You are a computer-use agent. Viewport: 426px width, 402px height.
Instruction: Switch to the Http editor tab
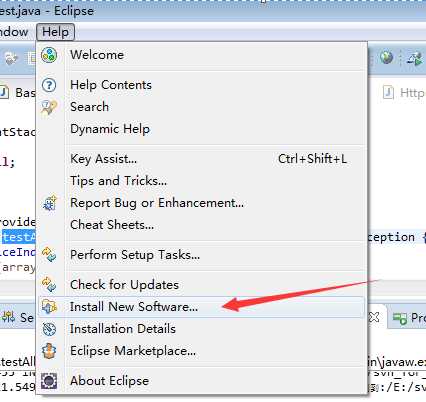404,93
